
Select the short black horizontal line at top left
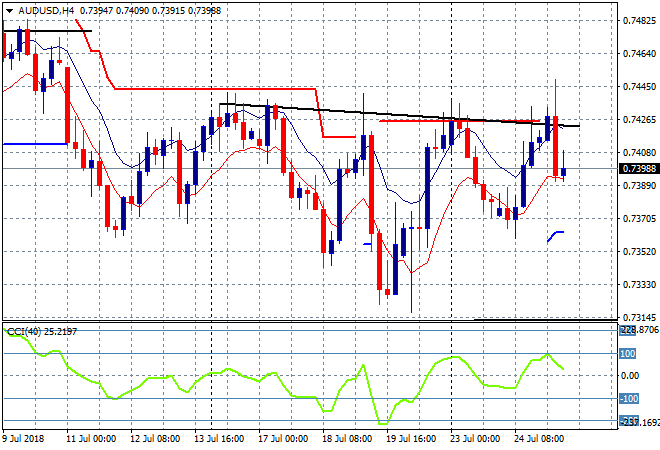(47, 31)
